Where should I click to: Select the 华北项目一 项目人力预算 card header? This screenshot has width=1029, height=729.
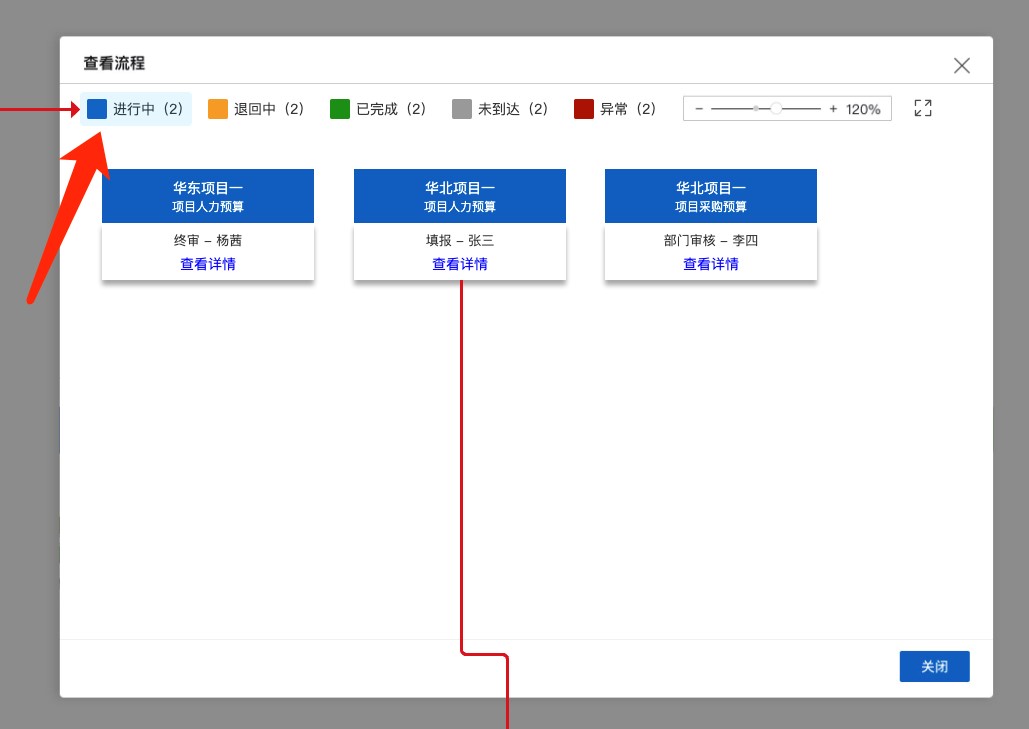460,196
